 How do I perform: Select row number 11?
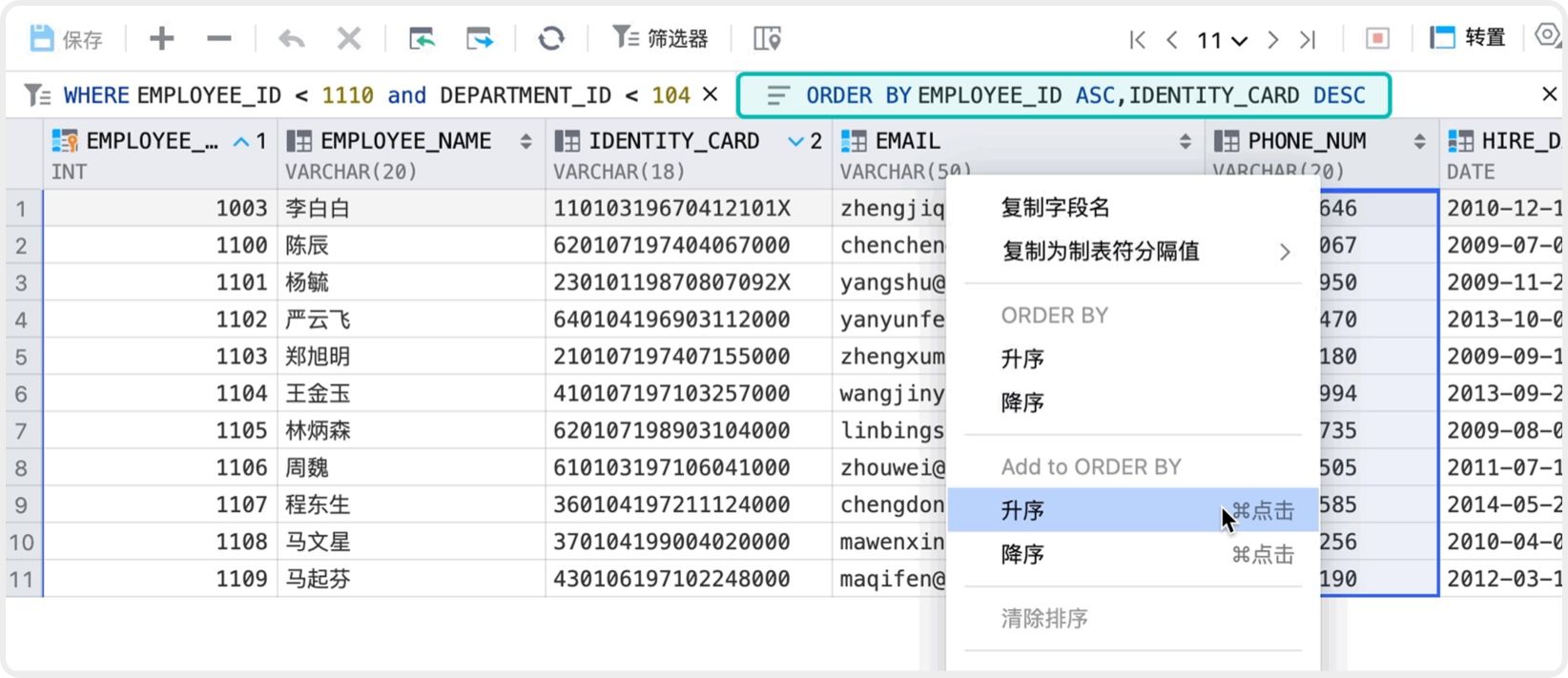click(x=22, y=579)
